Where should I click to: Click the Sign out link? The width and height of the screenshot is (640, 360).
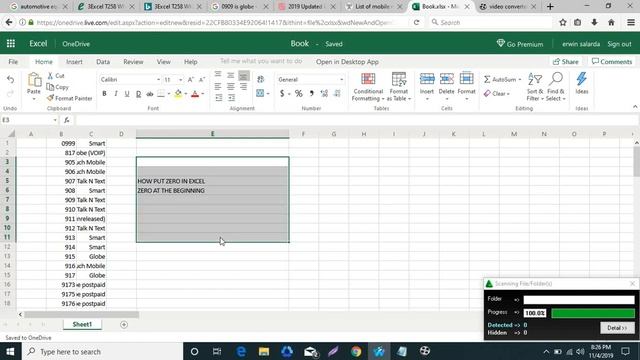click(619, 44)
